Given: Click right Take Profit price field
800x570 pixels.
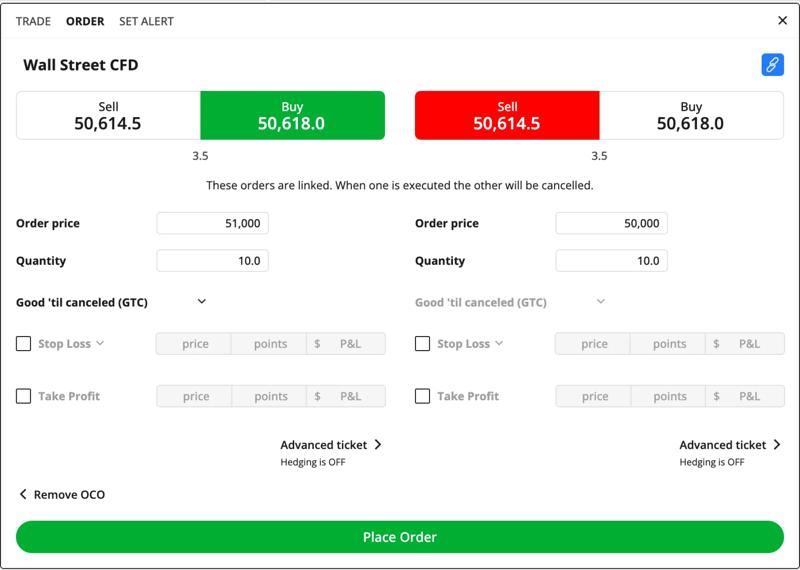Looking at the screenshot, I should pyautogui.click(x=593, y=396).
